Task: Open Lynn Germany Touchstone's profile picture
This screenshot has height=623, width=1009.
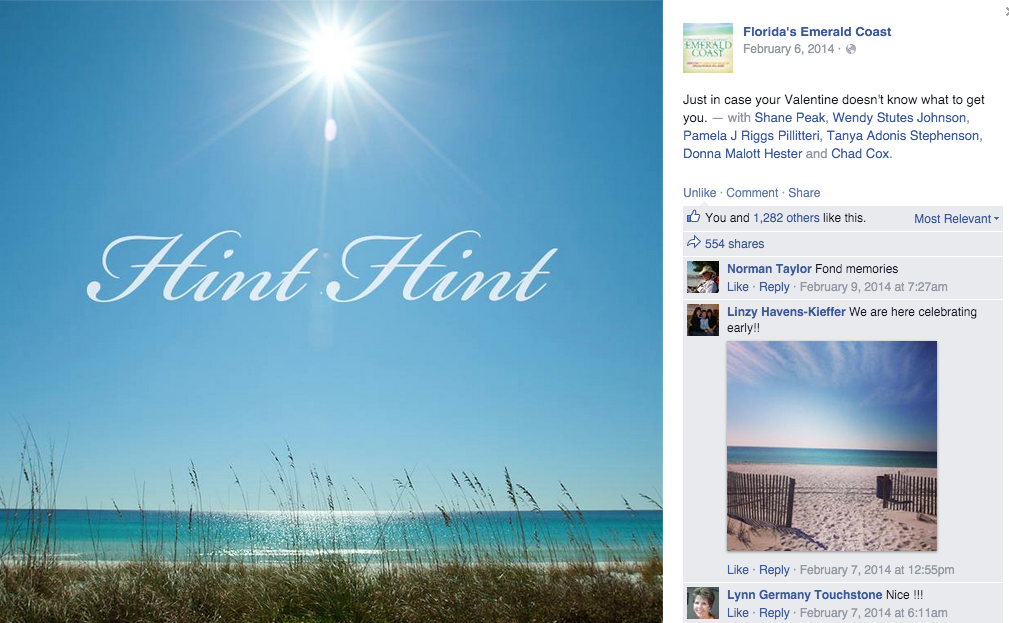Action: [703, 603]
